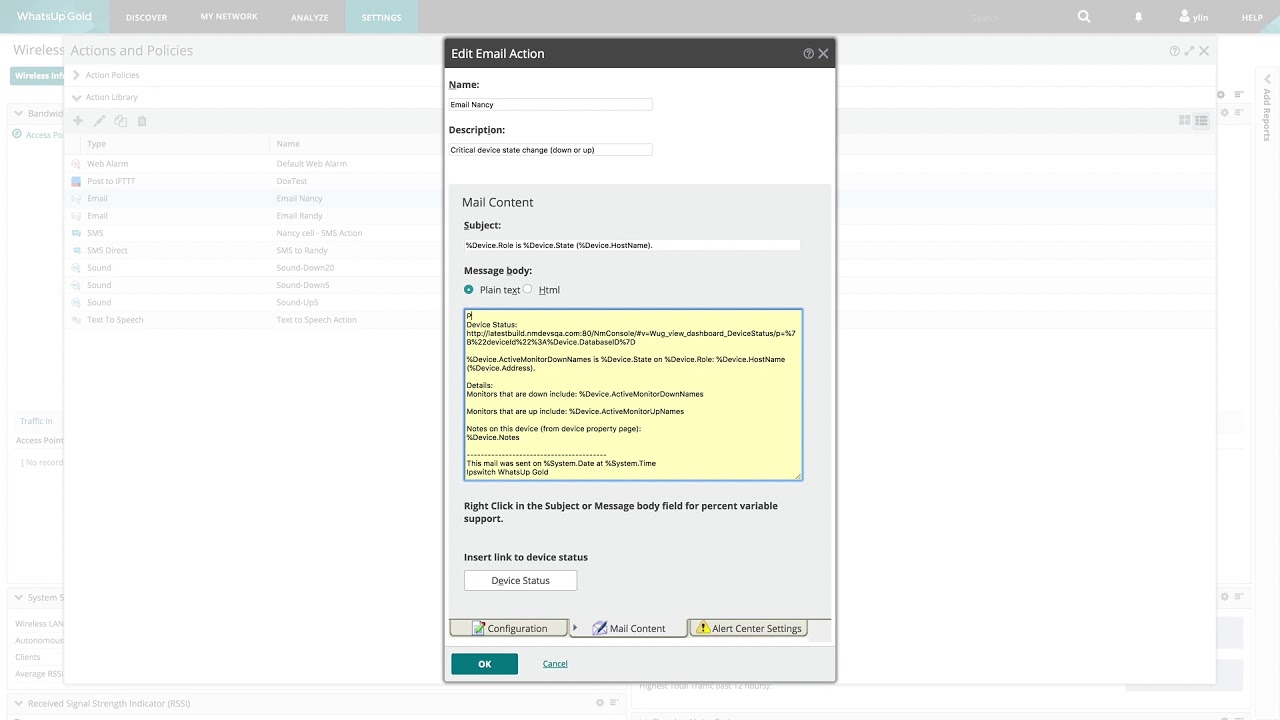
Task: Select the list view icon
Action: pos(1201,120)
